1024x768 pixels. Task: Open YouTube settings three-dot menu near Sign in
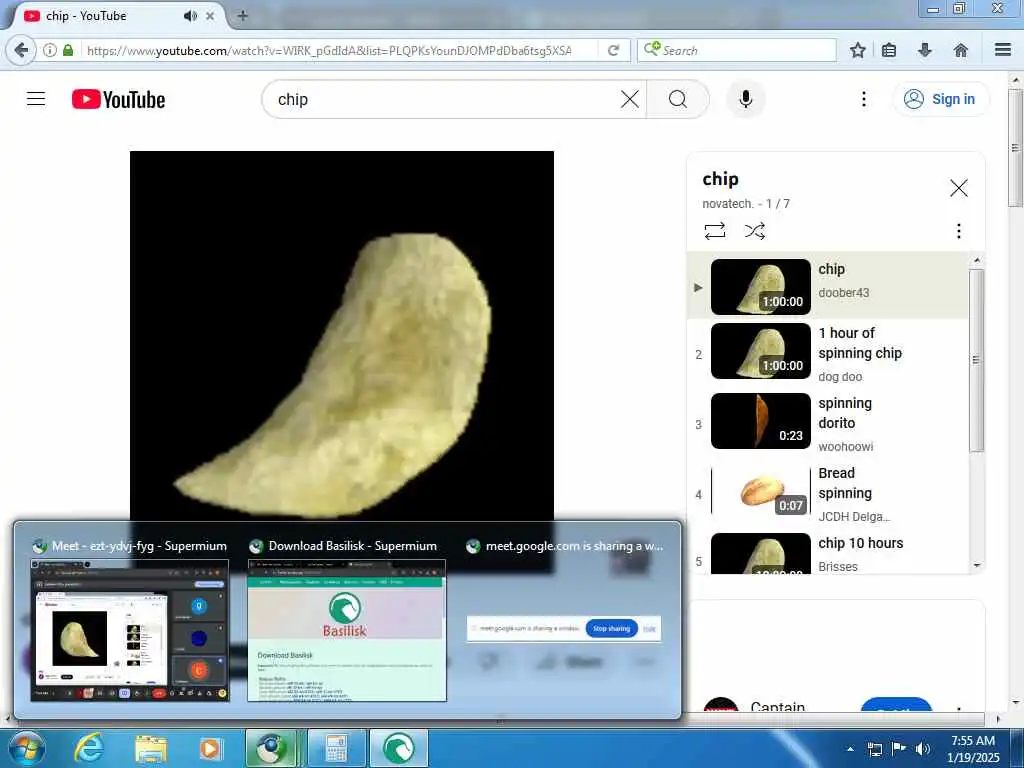click(x=863, y=99)
